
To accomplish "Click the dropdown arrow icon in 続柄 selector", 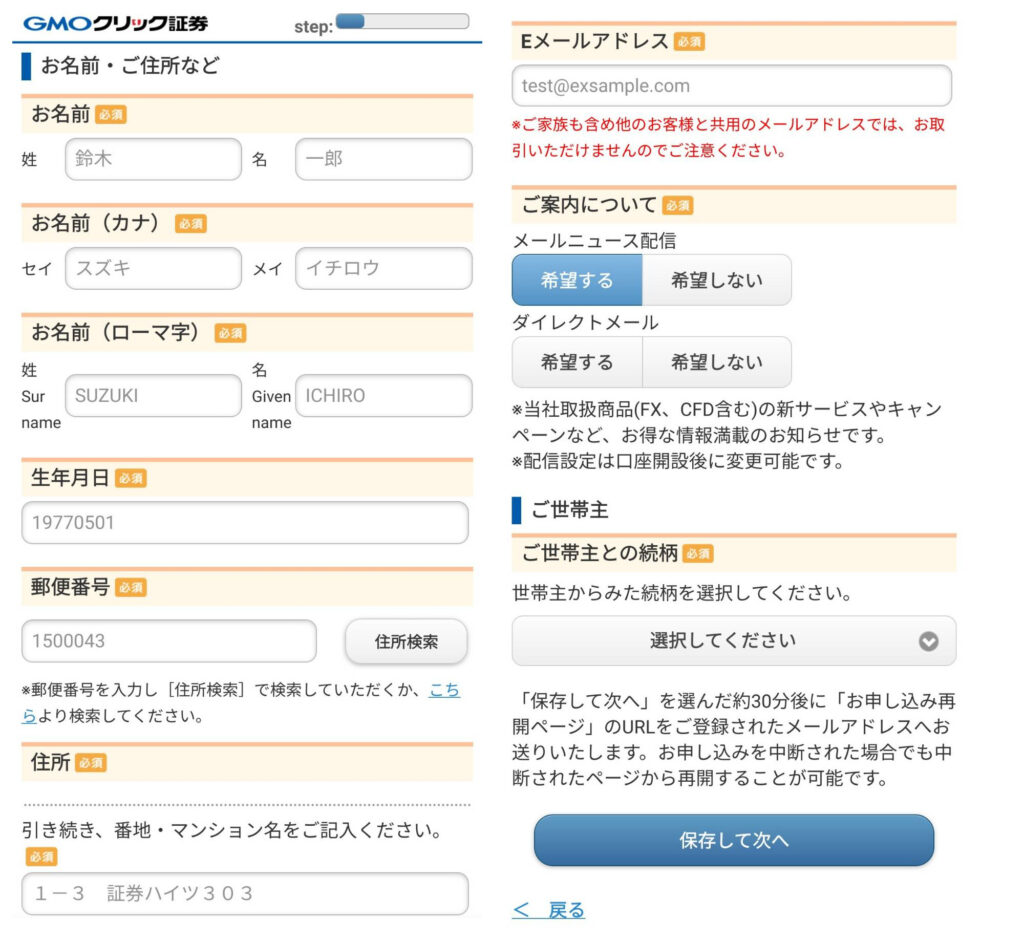I will point(928,641).
